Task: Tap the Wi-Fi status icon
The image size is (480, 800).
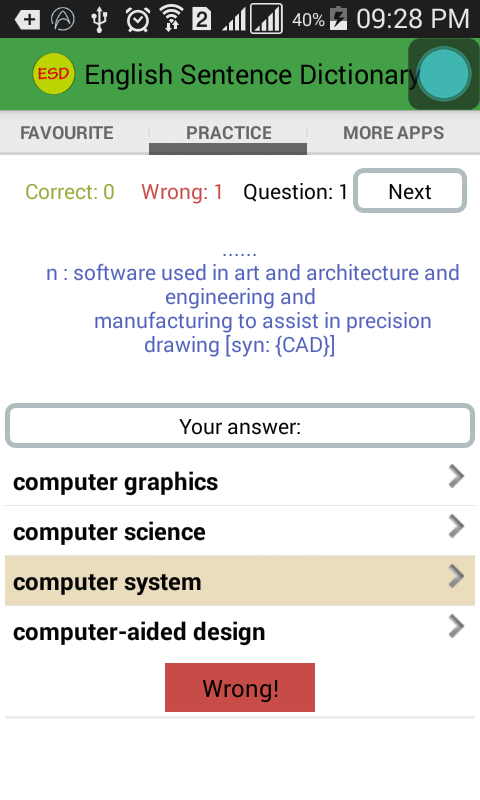Action: pos(172,18)
